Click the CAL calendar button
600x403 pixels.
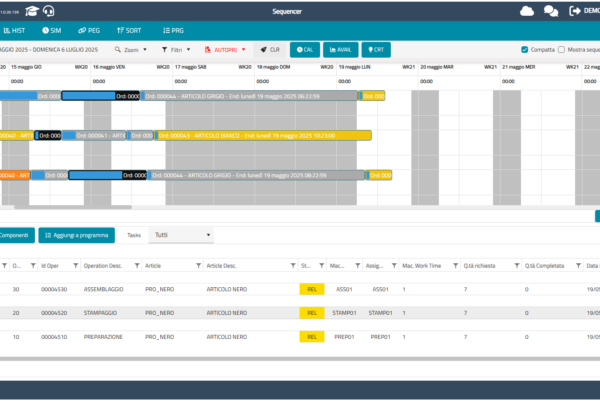(305, 50)
